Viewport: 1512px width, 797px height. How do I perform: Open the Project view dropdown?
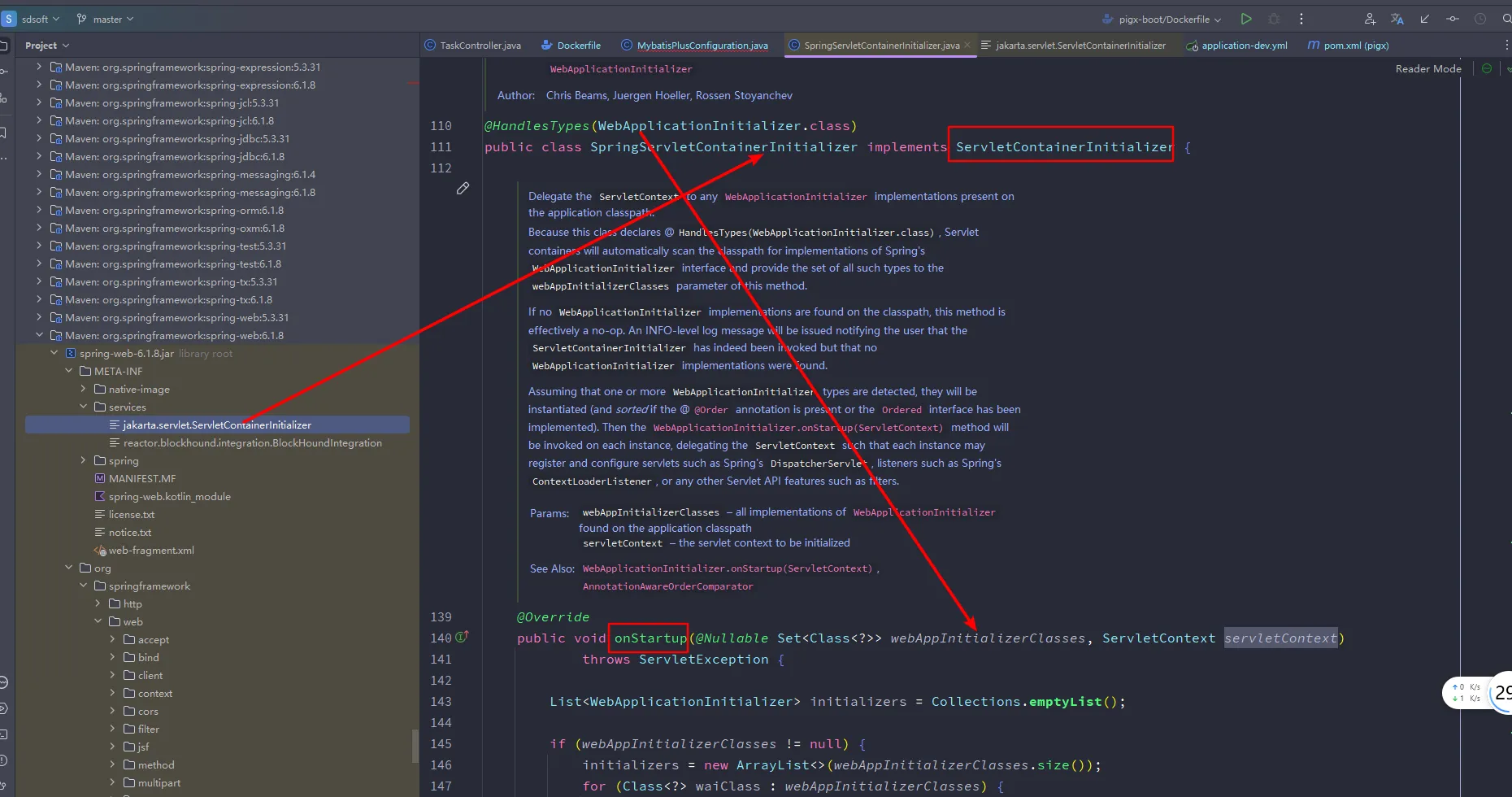click(46, 46)
